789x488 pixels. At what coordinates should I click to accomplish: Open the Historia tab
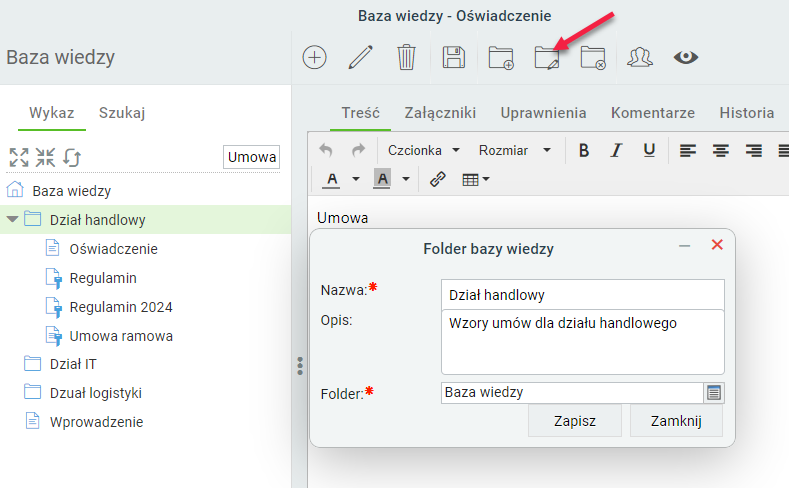point(747,113)
